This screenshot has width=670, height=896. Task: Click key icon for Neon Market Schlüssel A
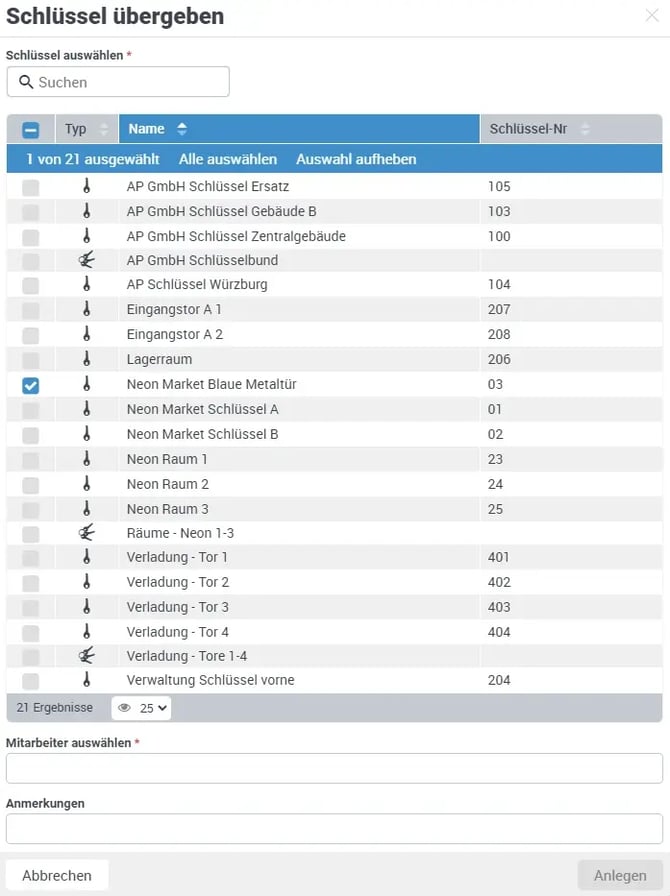pyautogui.click(x=86, y=409)
